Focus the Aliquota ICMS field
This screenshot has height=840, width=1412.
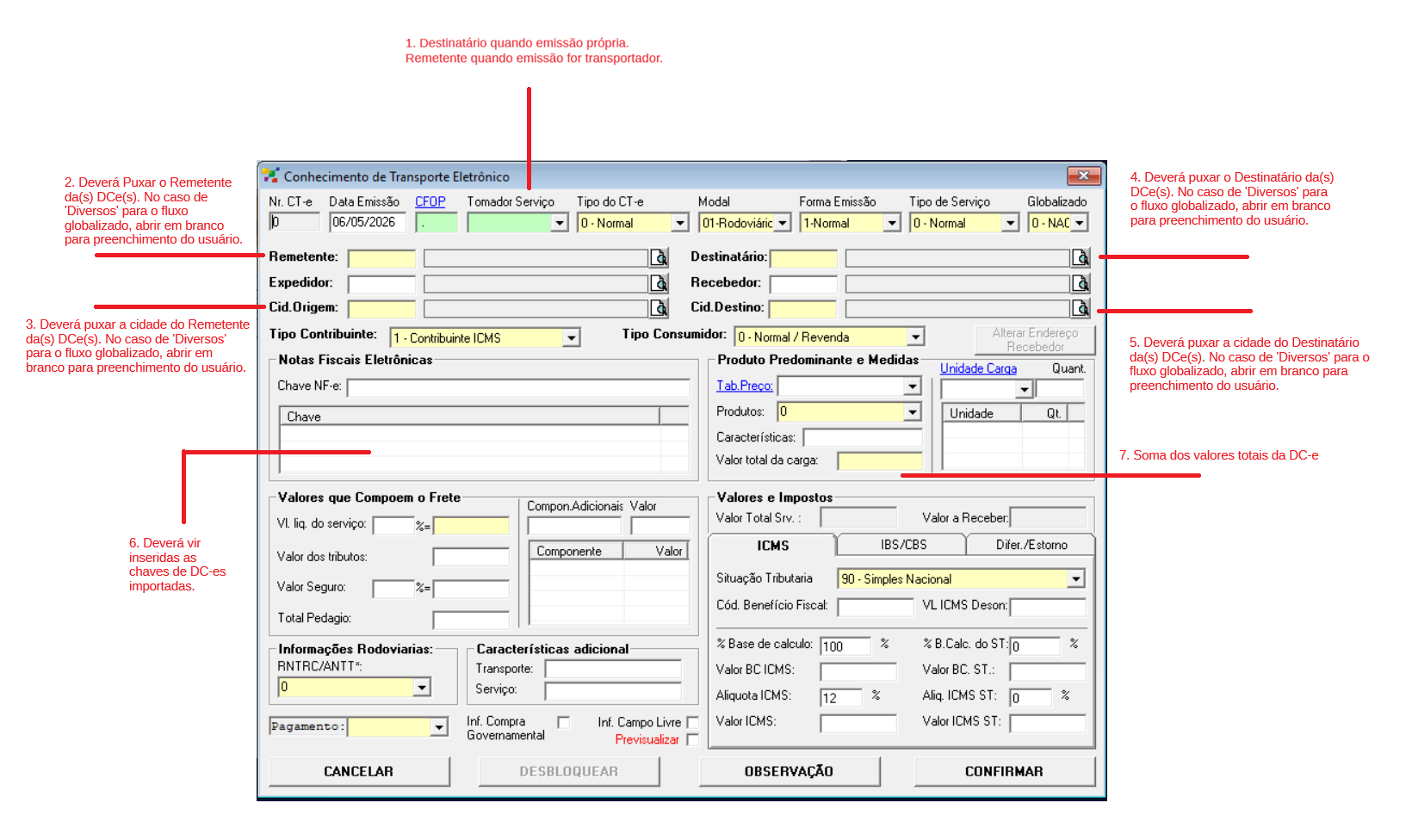(841, 697)
